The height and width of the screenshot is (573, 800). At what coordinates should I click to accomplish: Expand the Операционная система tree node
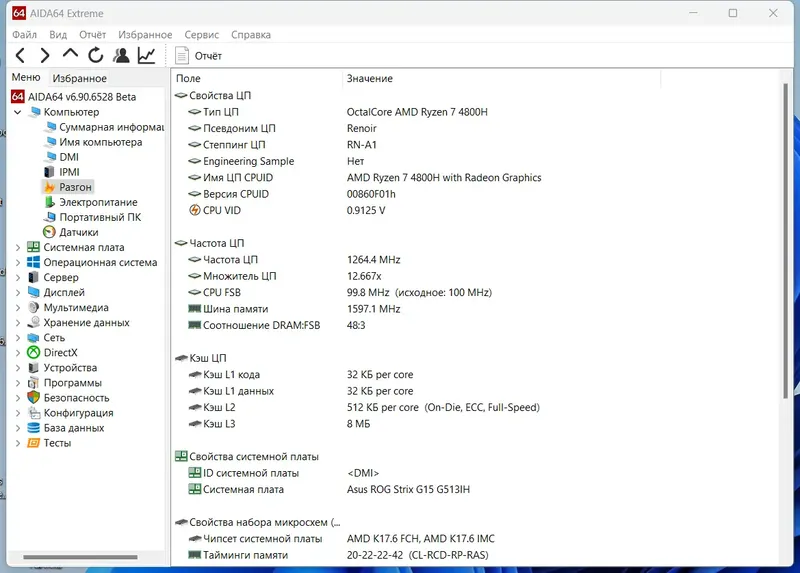click(x=18, y=262)
